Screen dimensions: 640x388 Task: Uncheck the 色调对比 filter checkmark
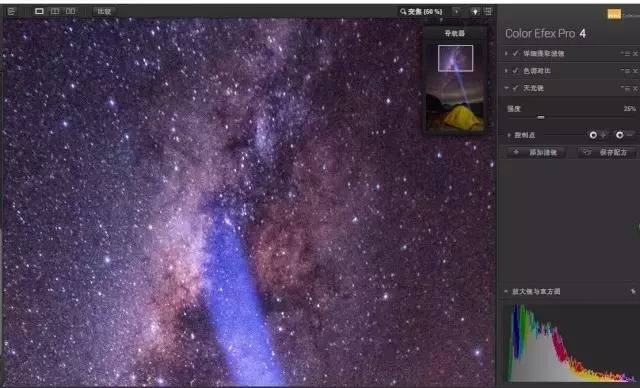click(516, 71)
